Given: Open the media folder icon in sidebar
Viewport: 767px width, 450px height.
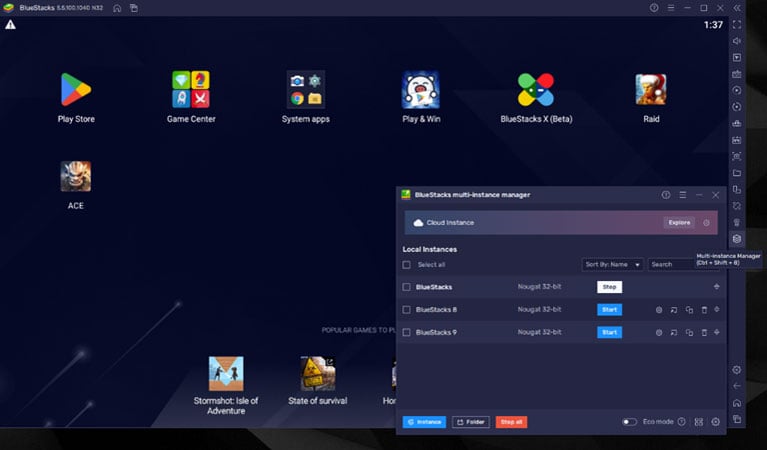Looking at the screenshot, I should pos(737,173).
